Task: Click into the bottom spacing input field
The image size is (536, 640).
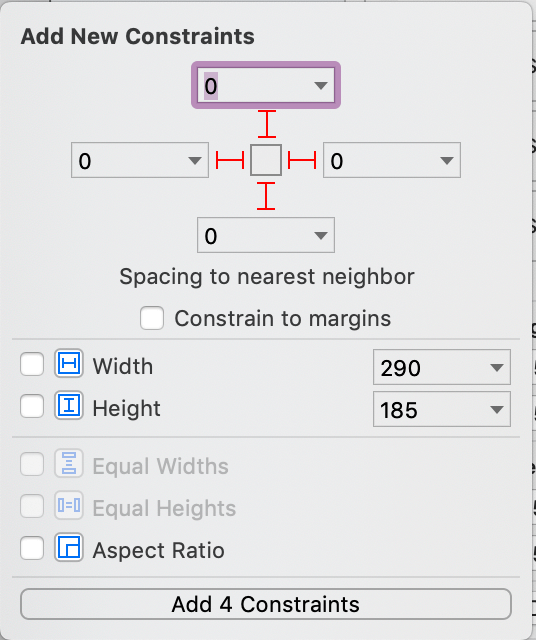Action: click(x=266, y=235)
